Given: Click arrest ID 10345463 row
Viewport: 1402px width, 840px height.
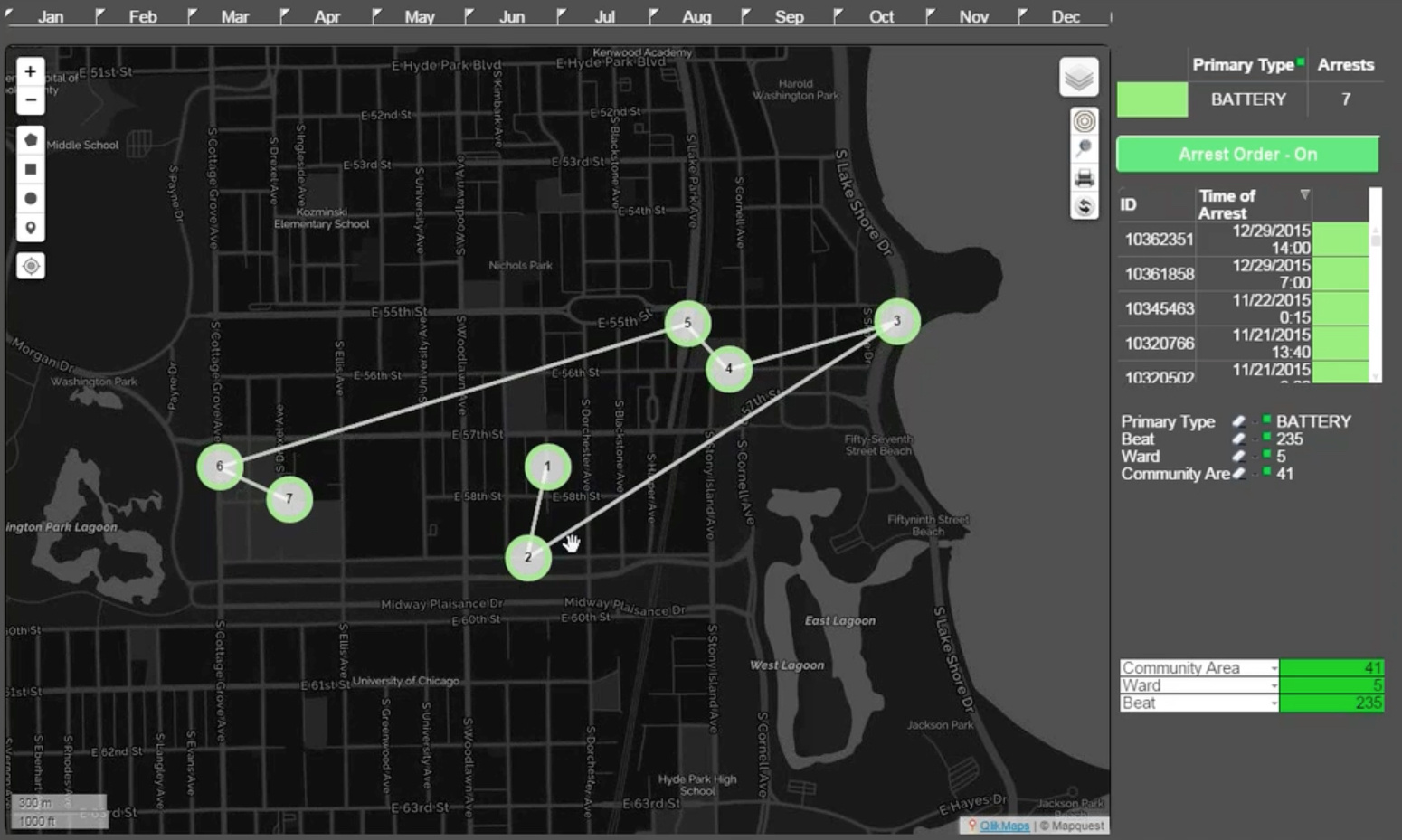Looking at the screenshot, I should point(1159,309).
